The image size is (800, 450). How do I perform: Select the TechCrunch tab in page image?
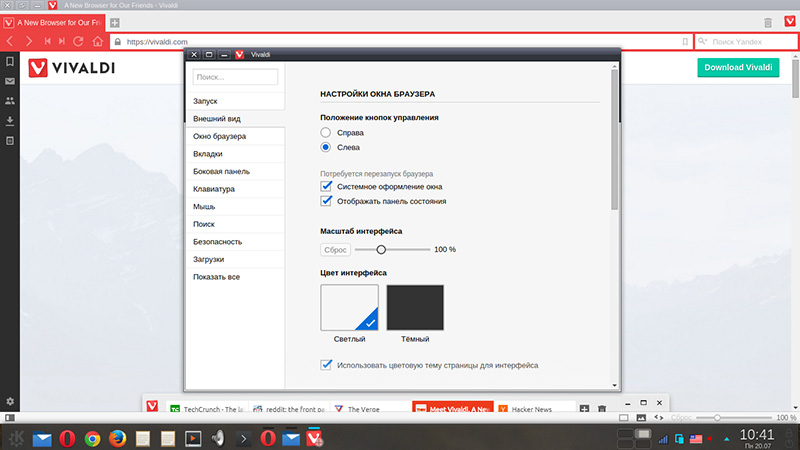click(x=207, y=409)
